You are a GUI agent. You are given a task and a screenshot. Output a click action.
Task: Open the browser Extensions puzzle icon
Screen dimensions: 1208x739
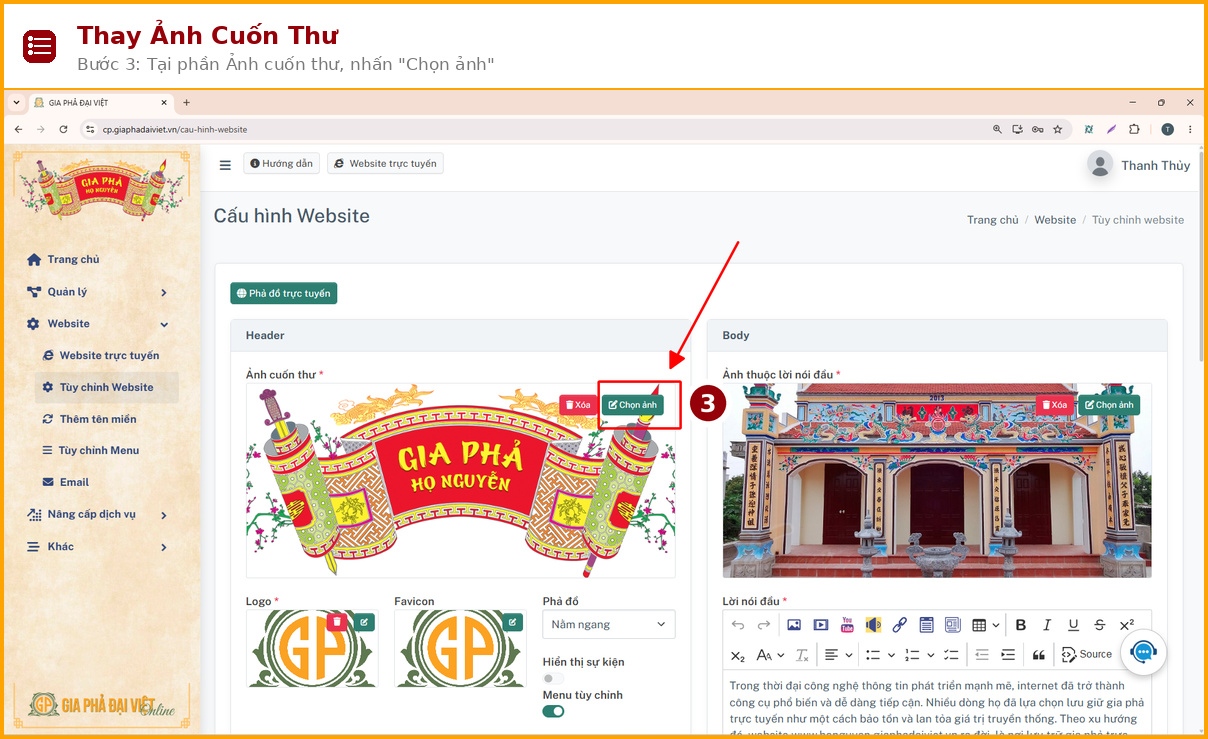coord(1134,129)
